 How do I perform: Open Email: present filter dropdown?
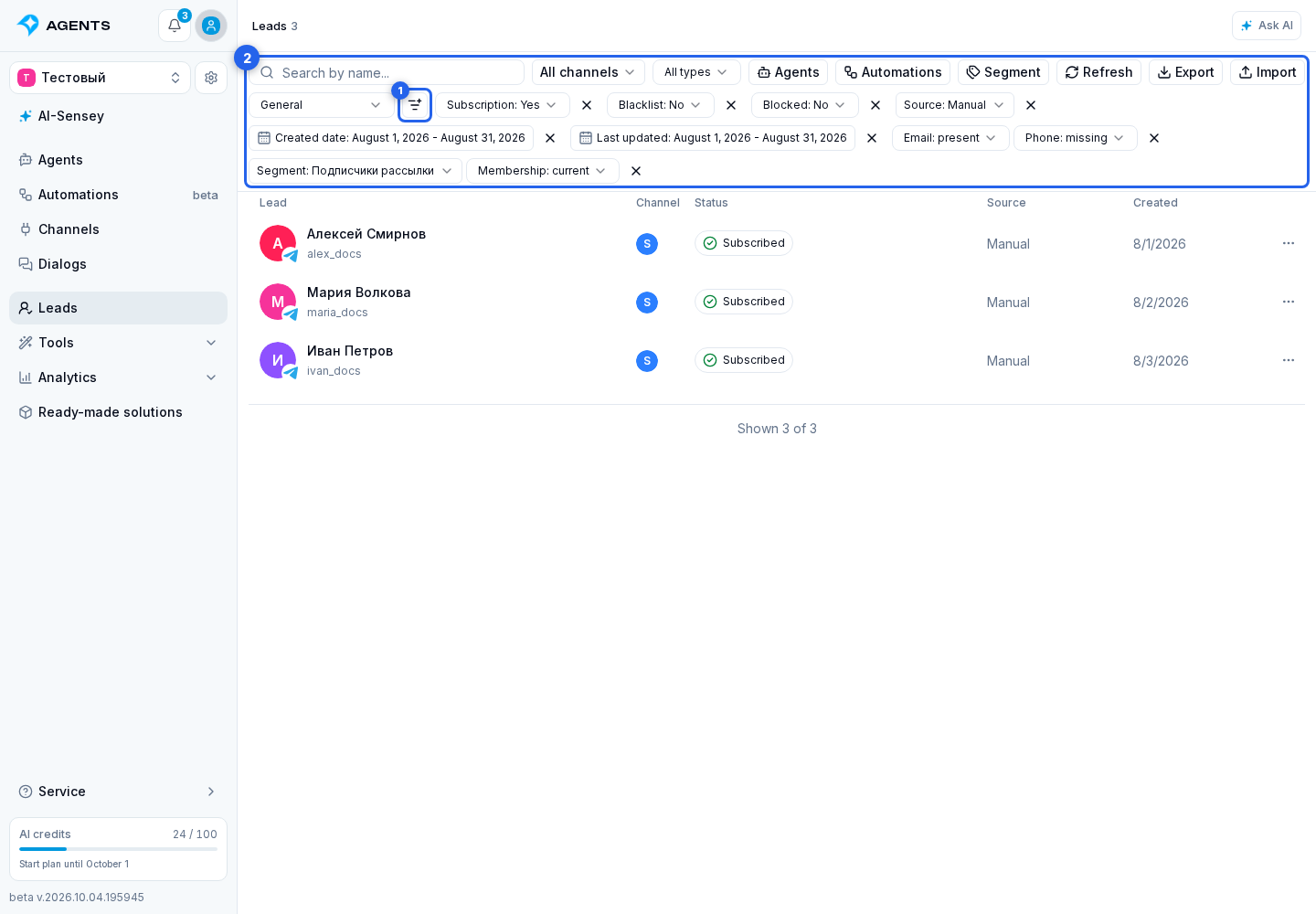click(x=950, y=138)
